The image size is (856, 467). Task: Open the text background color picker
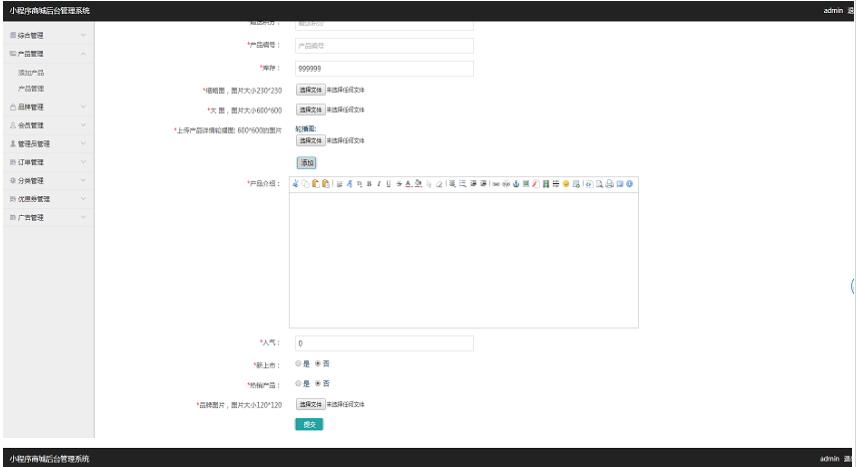click(x=418, y=184)
